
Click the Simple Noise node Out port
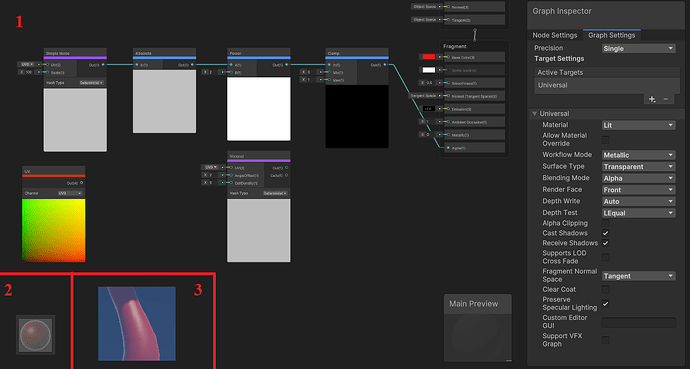(103, 65)
